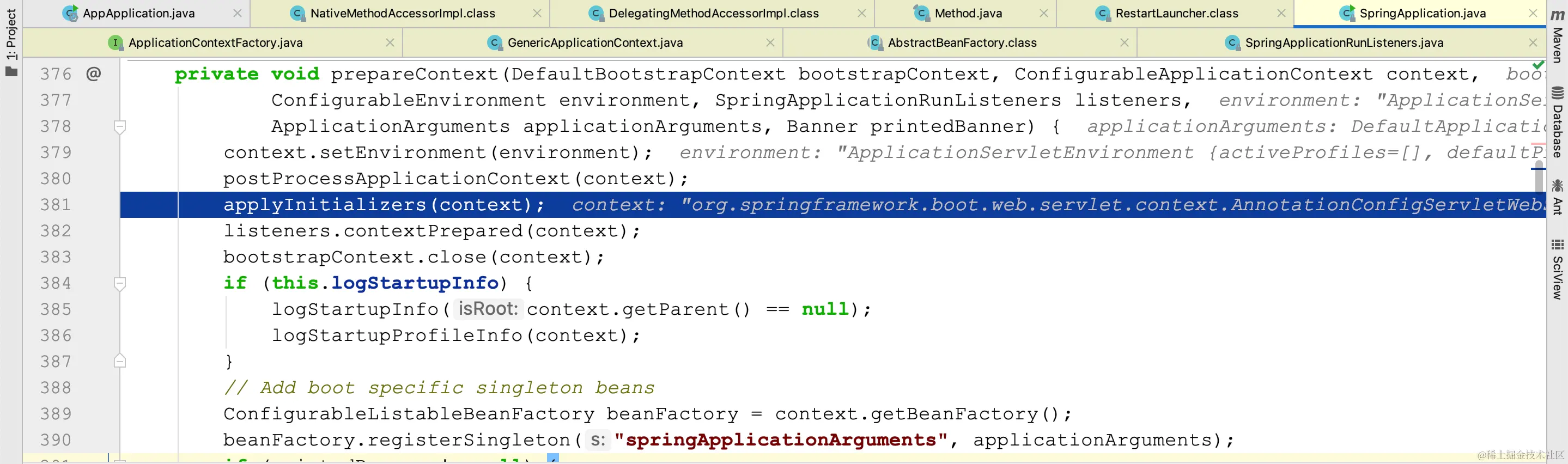Screen dimensions: 1568x464
Task: Close the RestartLauncher.class tab
Action: pyautogui.click(x=1281, y=14)
